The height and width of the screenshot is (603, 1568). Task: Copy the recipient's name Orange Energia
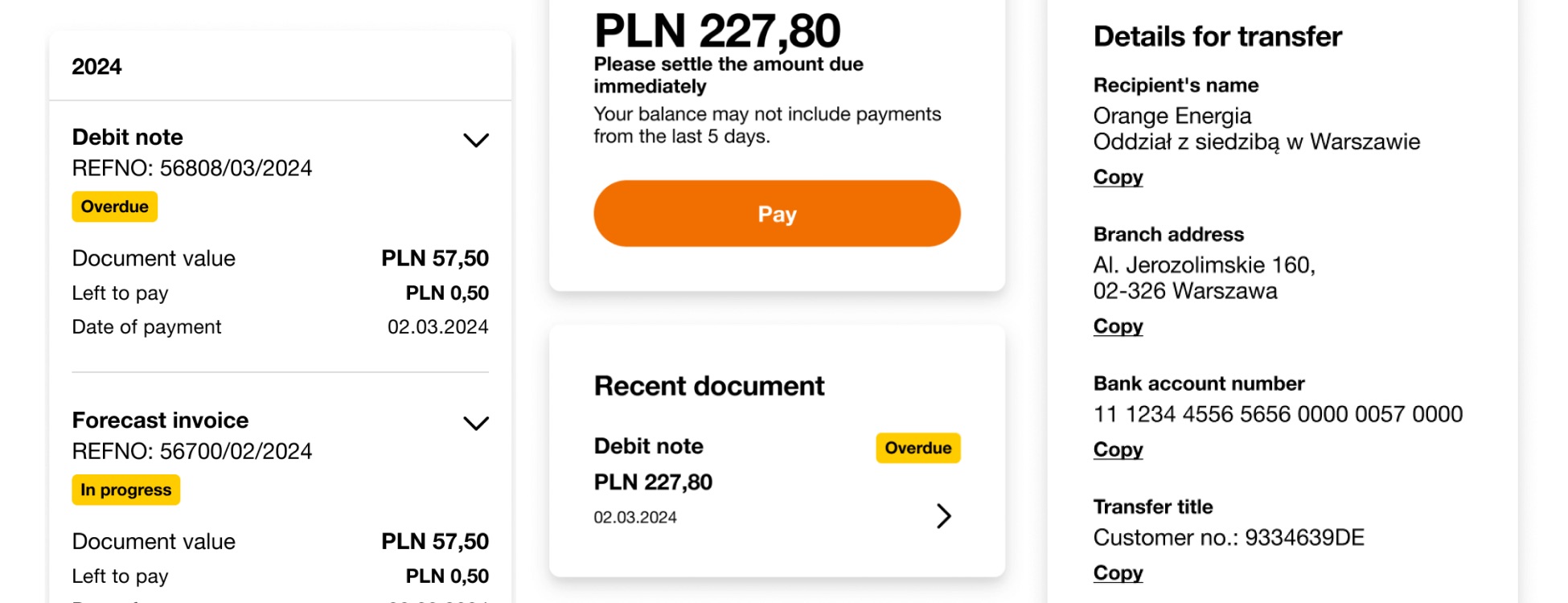pyautogui.click(x=1118, y=177)
